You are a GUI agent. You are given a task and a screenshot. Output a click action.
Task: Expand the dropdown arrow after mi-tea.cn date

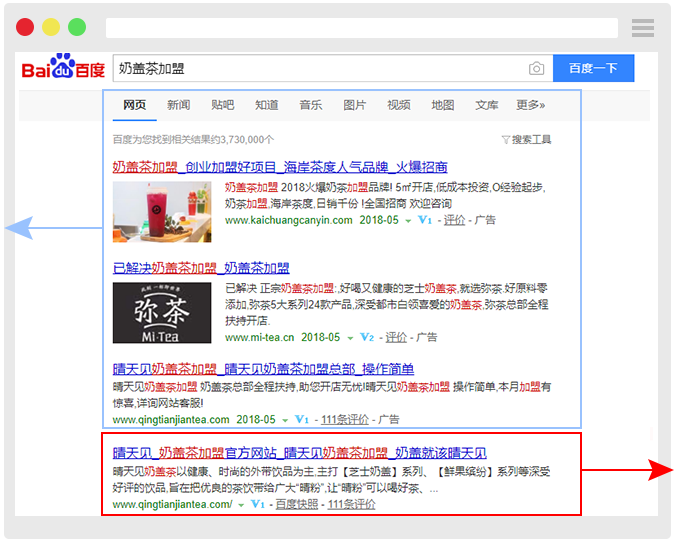351,339
